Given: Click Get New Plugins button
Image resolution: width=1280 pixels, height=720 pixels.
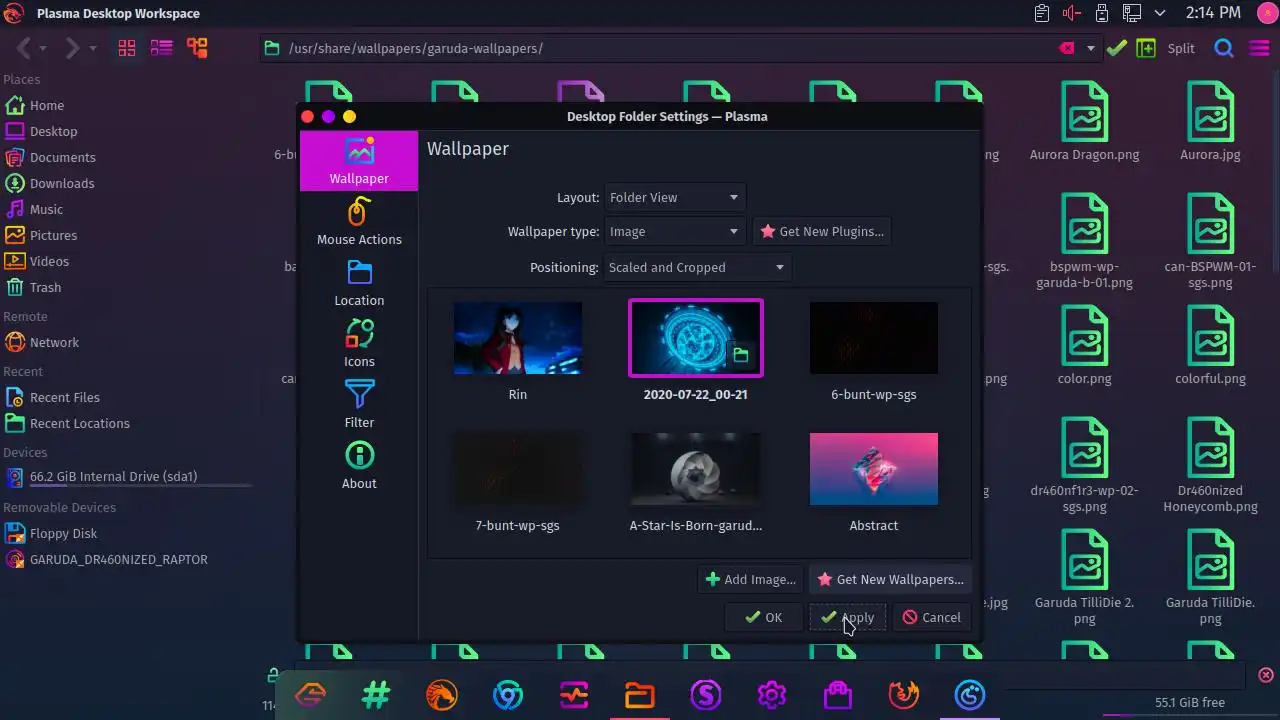Looking at the screenshot, I should (822, 231).
